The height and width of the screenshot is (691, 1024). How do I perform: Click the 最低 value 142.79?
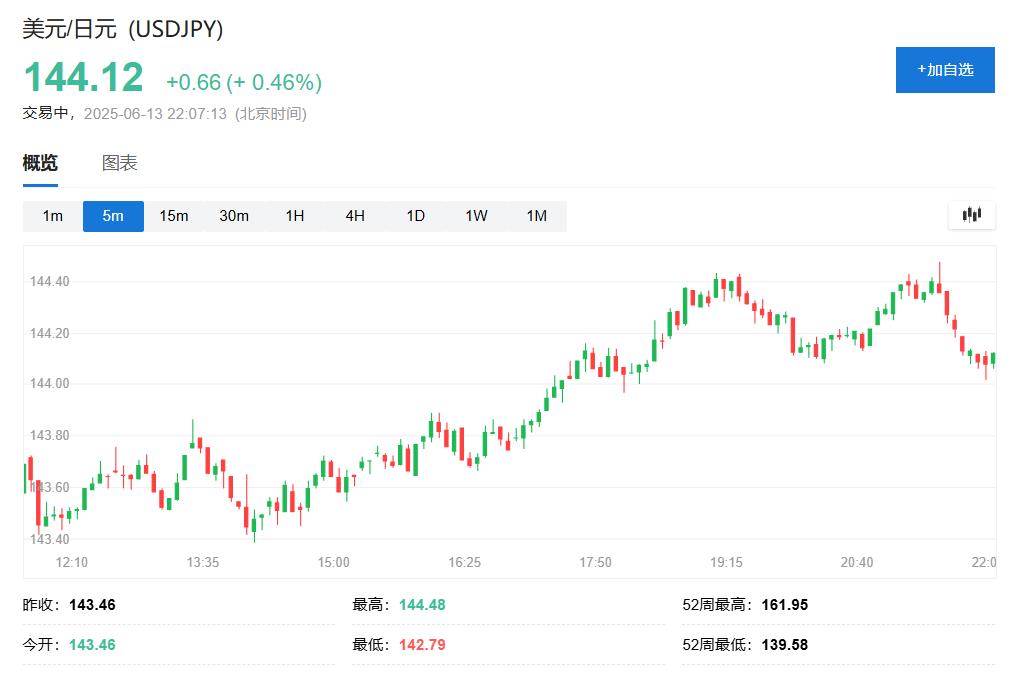pyautogui.click(x=423, y=645)
